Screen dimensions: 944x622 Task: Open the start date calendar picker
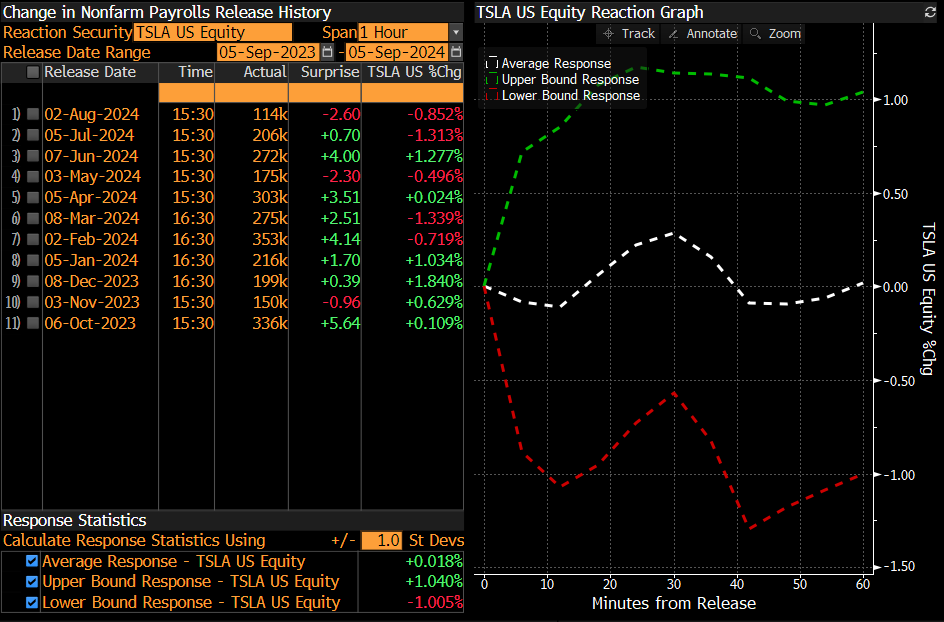tap(328, 52)
